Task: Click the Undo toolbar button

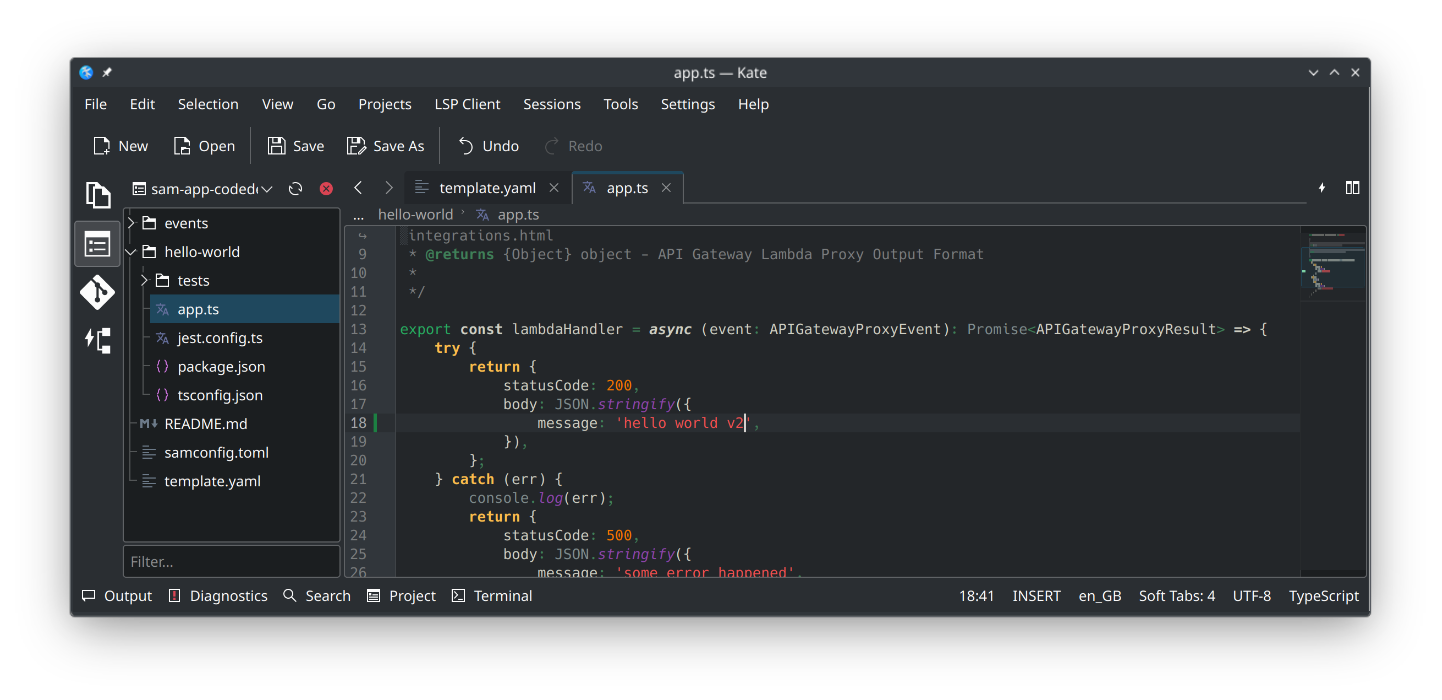Action: (488, 146)
